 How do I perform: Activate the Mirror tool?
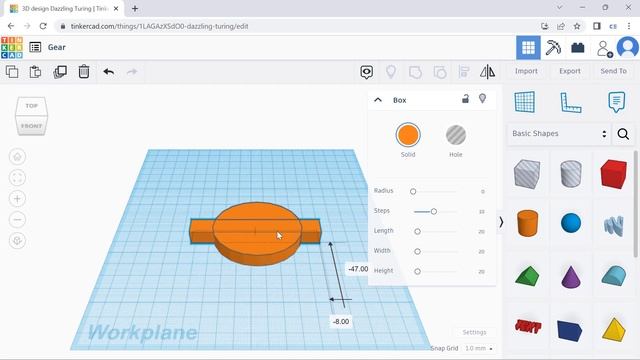[x=487, y=72]
